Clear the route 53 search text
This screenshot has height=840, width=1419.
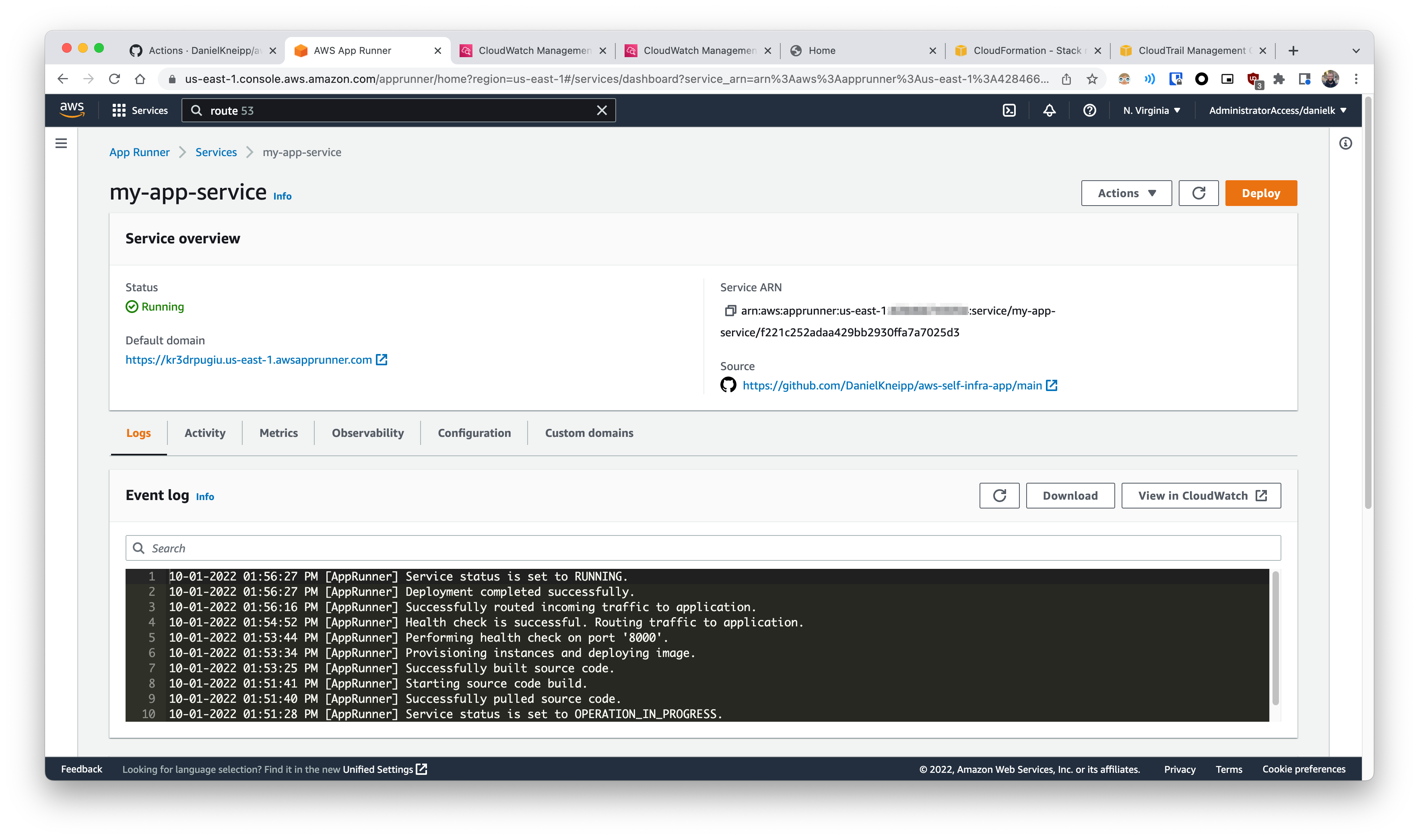[x=601, y=110]
